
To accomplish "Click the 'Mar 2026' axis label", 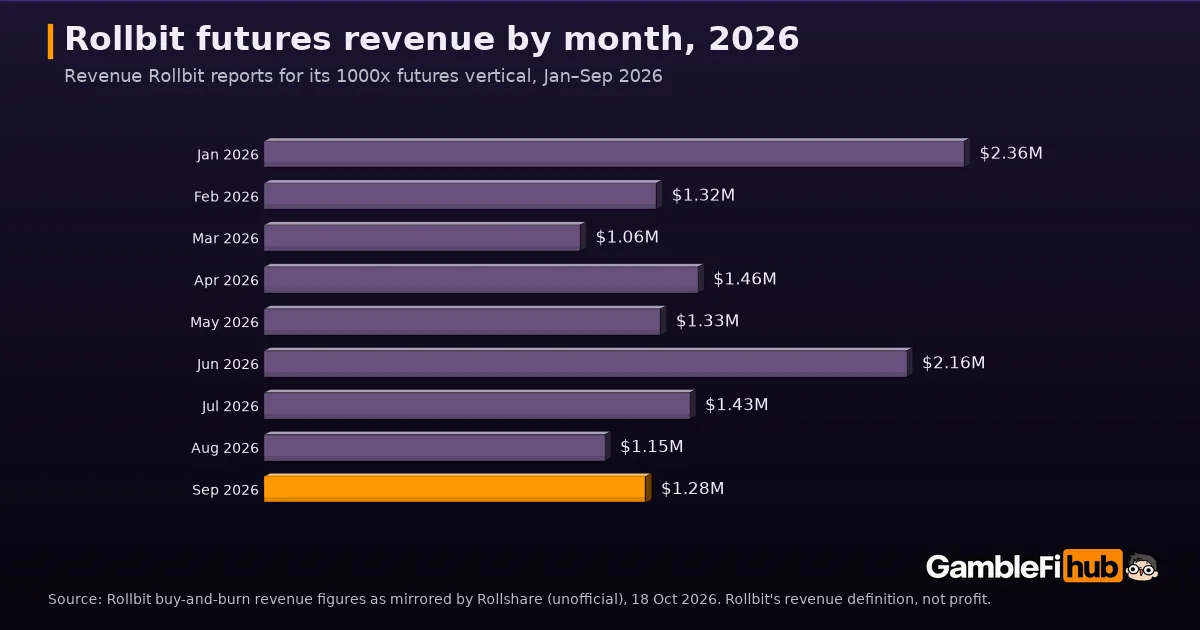I will (x=225, y=239).
